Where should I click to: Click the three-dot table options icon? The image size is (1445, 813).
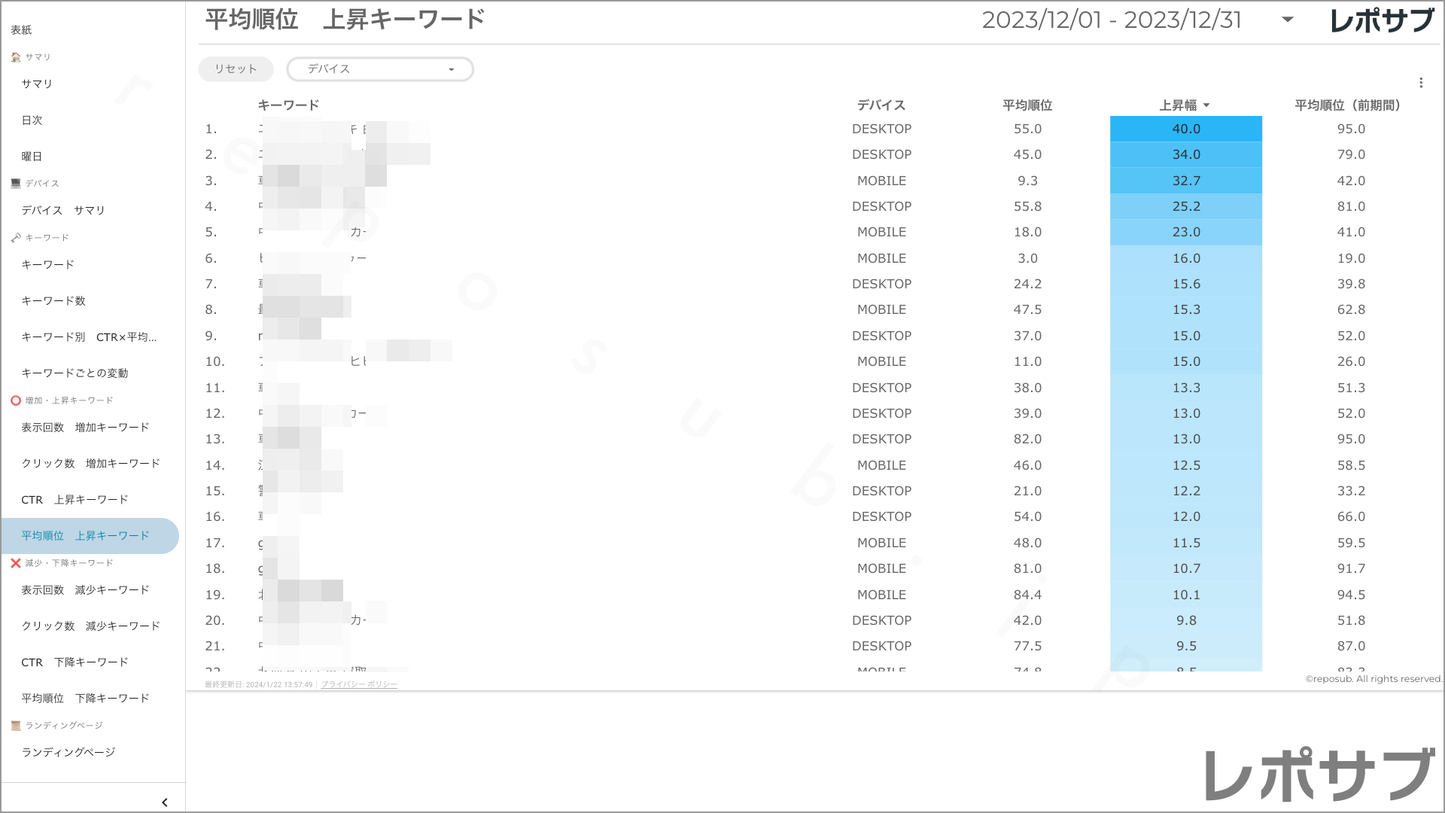[1421, 83]
